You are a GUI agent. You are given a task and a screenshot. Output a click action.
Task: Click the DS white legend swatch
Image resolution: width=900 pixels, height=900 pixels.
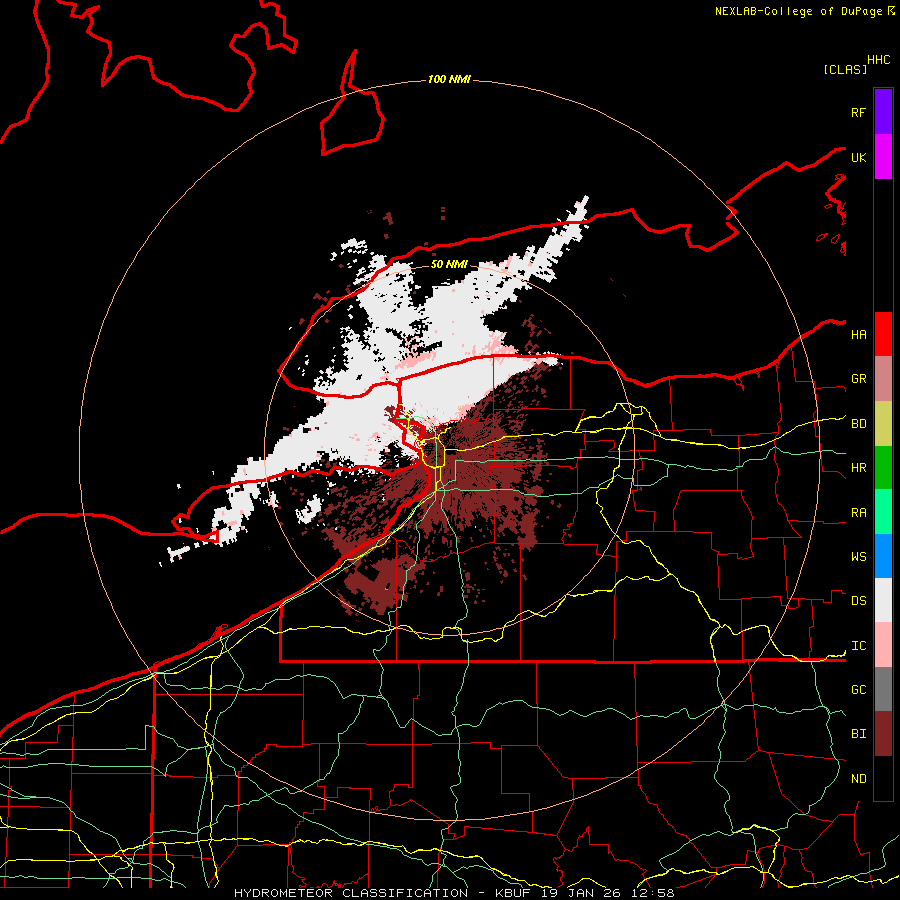[883, 600]
